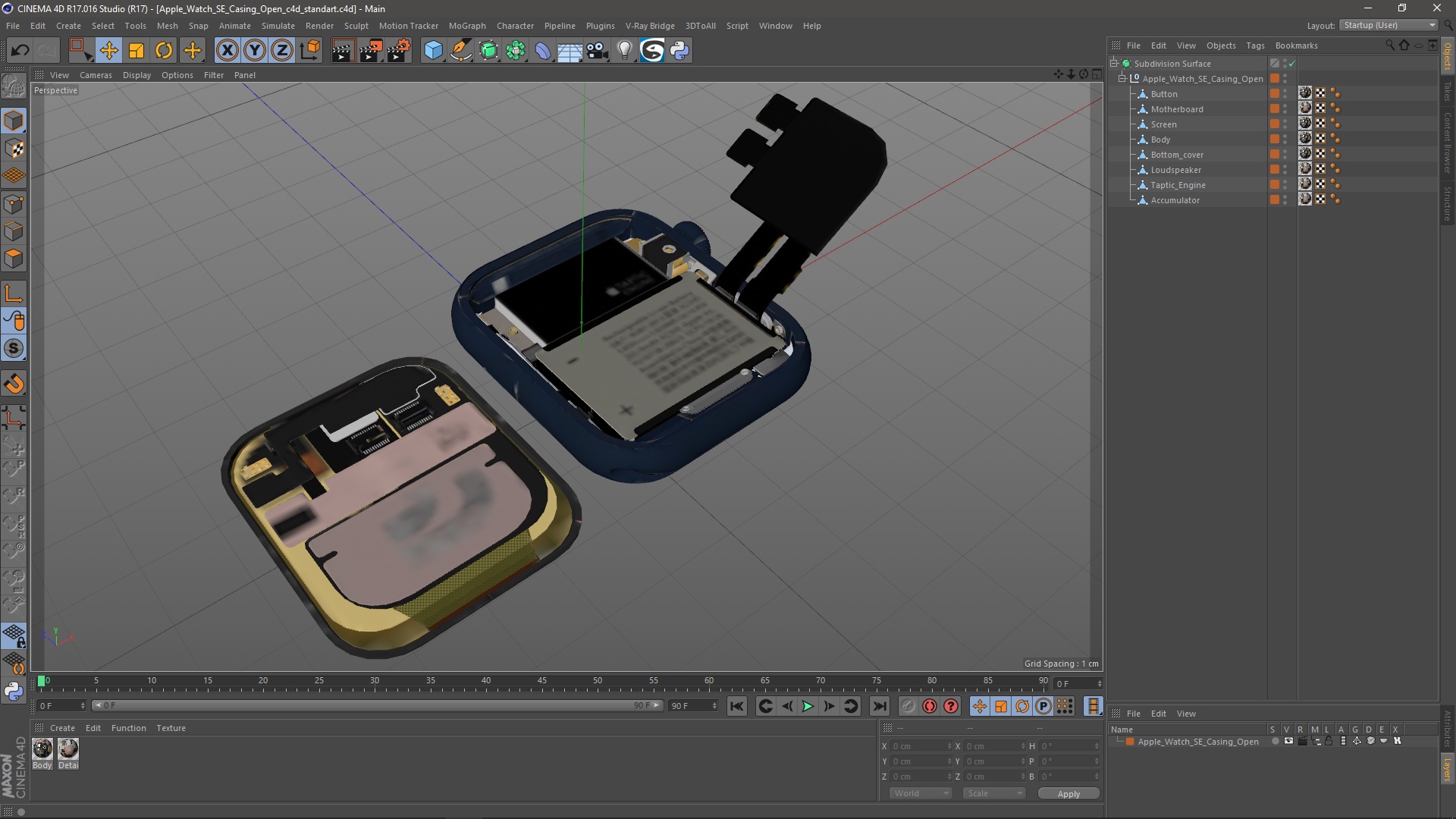Screen dimensions: 1456x819
Task: Toggle visibility dots for Screen object
Action: 1285,124
